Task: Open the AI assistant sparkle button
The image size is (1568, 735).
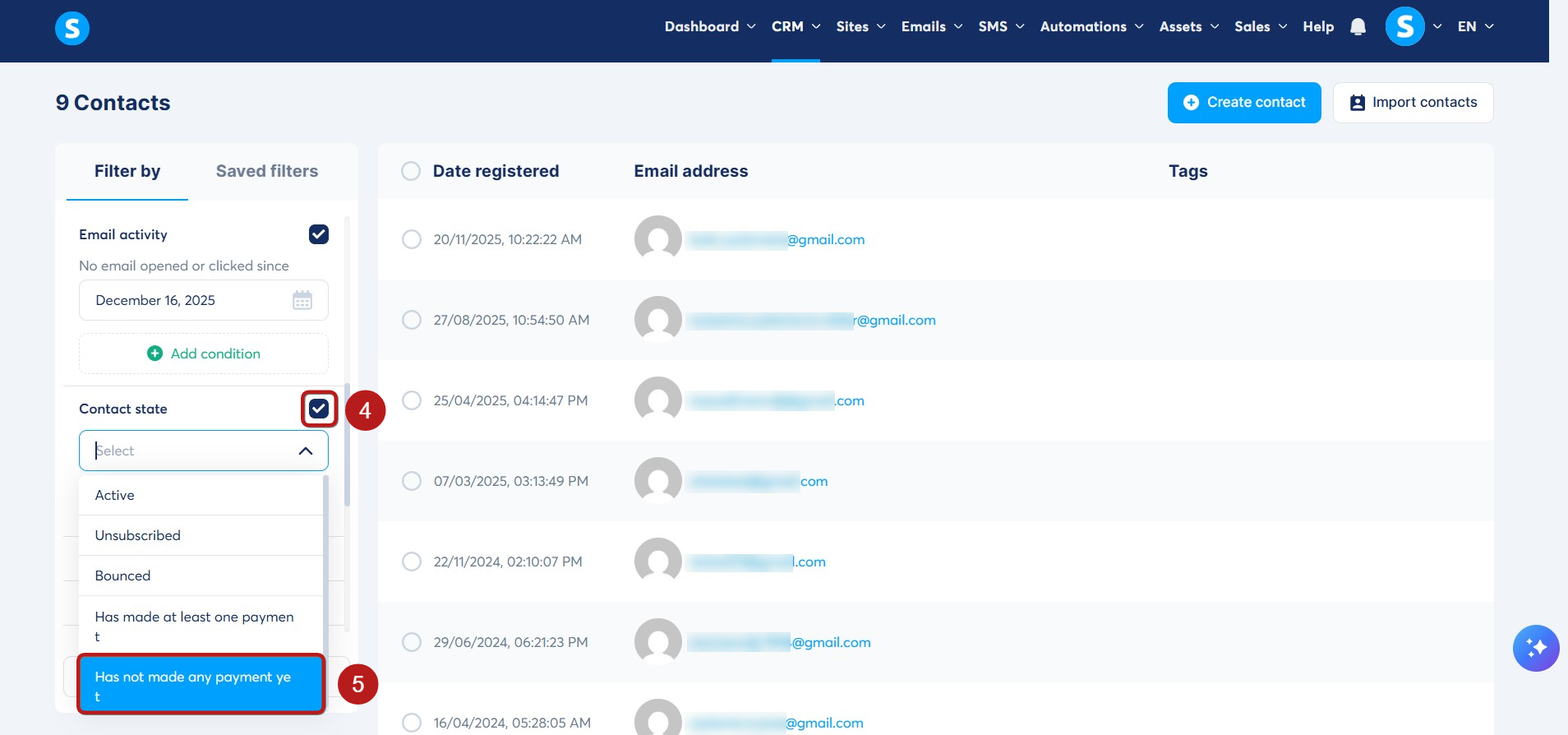Action: point(1536,648)
